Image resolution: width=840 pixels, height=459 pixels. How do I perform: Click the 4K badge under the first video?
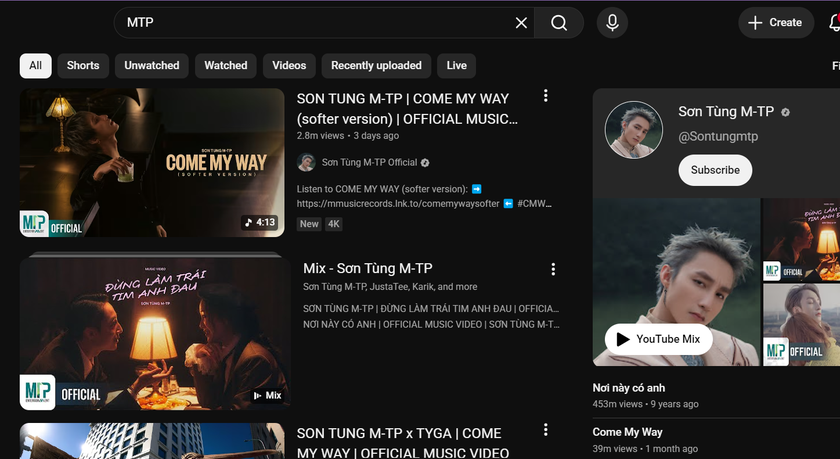(x=333, y=224)
